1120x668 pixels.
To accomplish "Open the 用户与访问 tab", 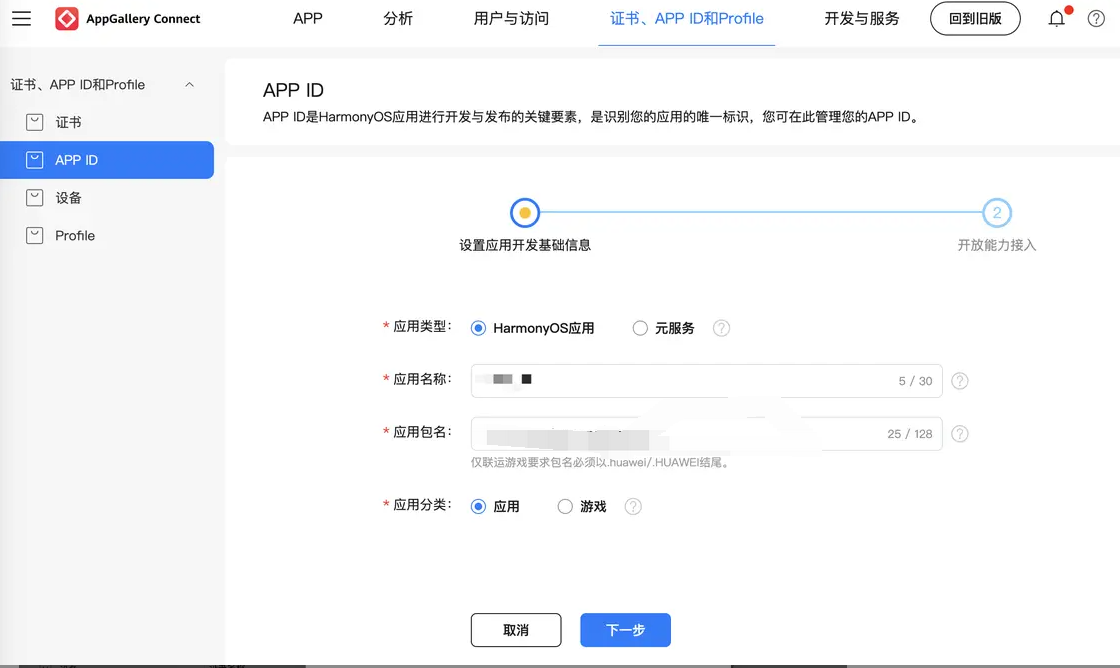I will point(511,19).
